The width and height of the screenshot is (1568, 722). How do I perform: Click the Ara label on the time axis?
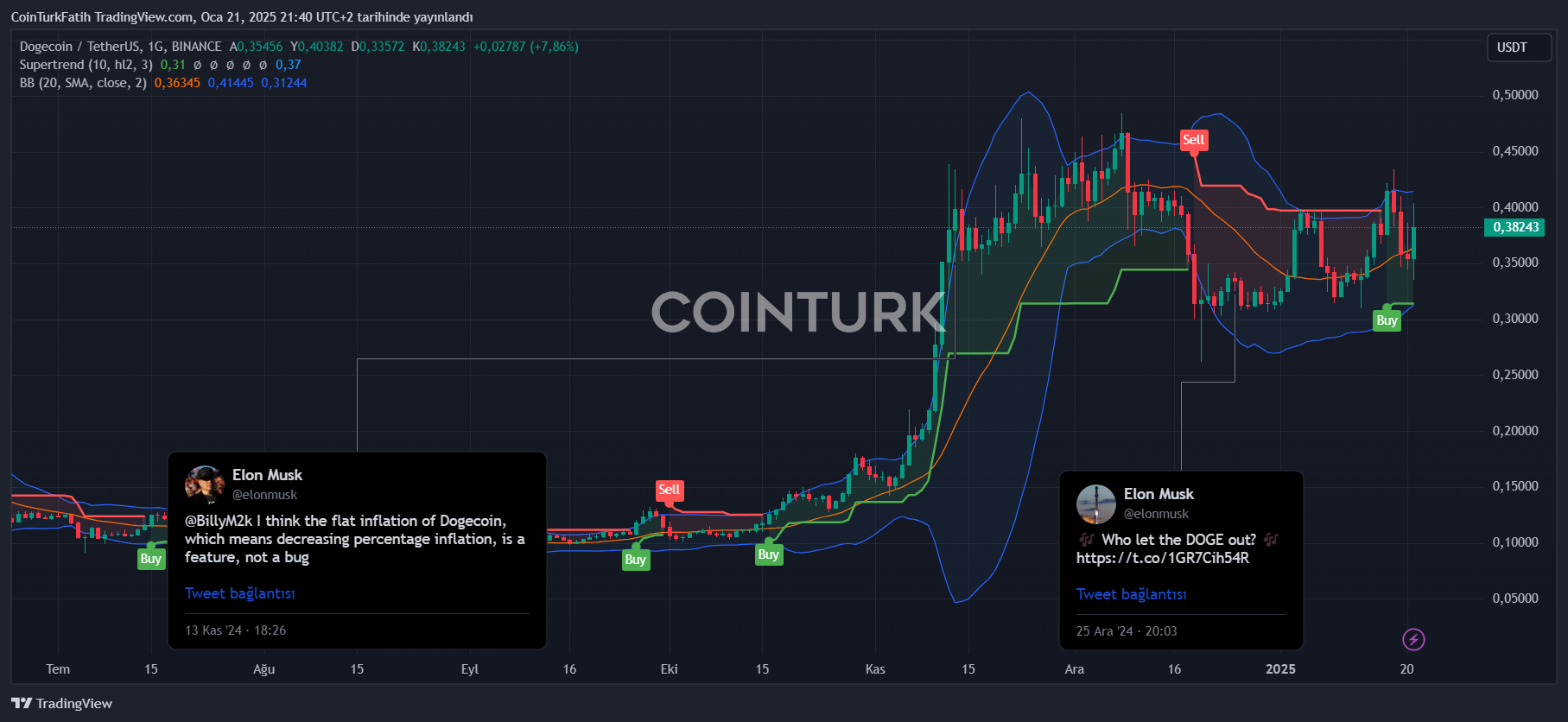point(1074,669)
